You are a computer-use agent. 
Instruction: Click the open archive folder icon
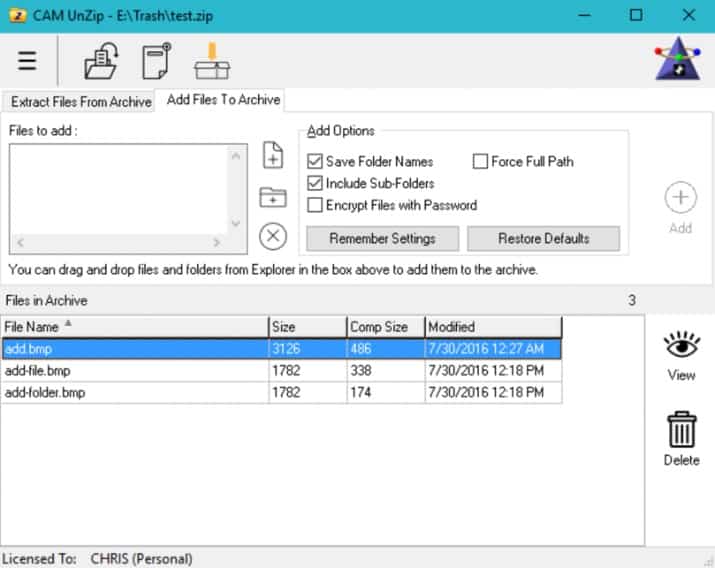101,62
